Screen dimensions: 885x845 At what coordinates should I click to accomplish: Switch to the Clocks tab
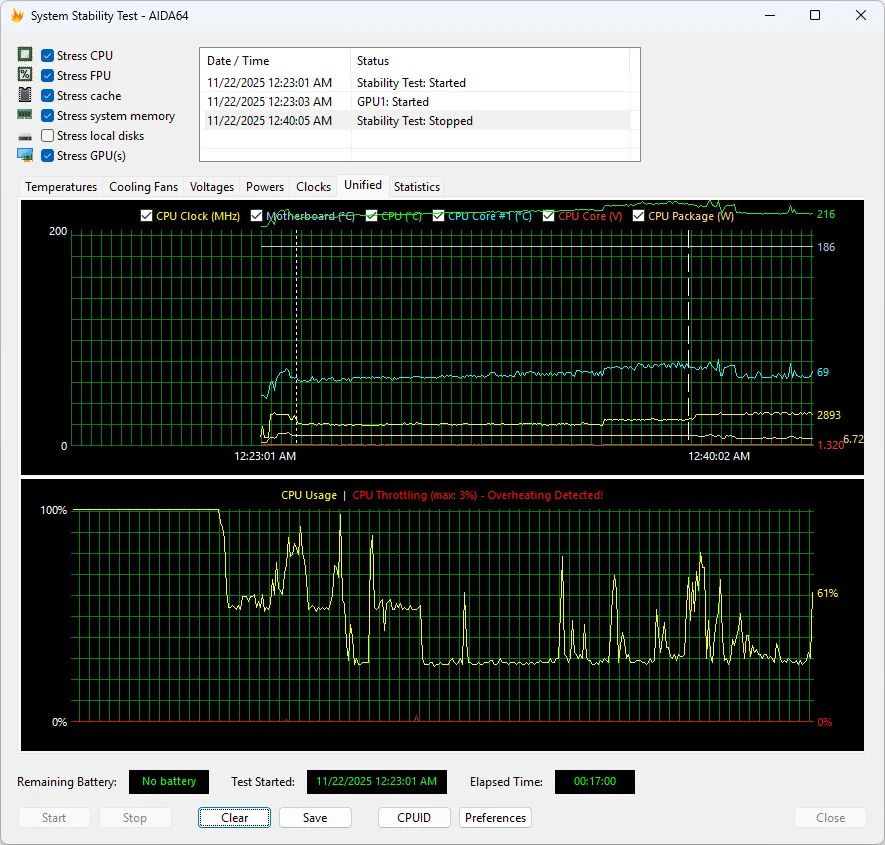[313, 186]
